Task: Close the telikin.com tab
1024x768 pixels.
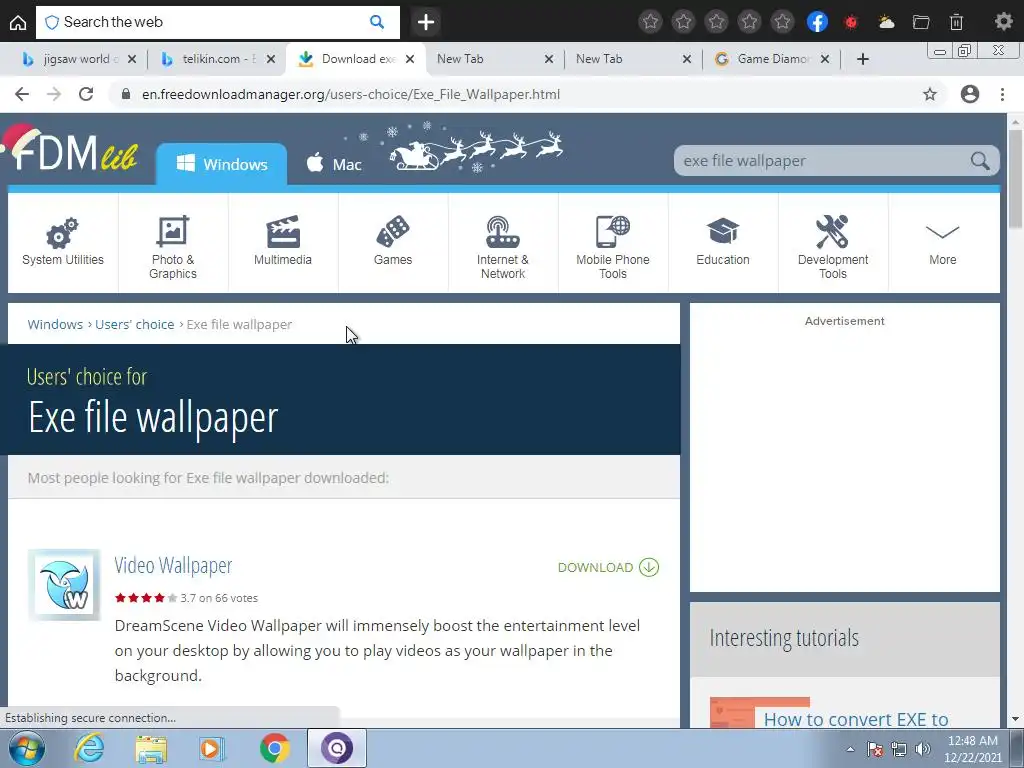Action: tap(270, 59)
